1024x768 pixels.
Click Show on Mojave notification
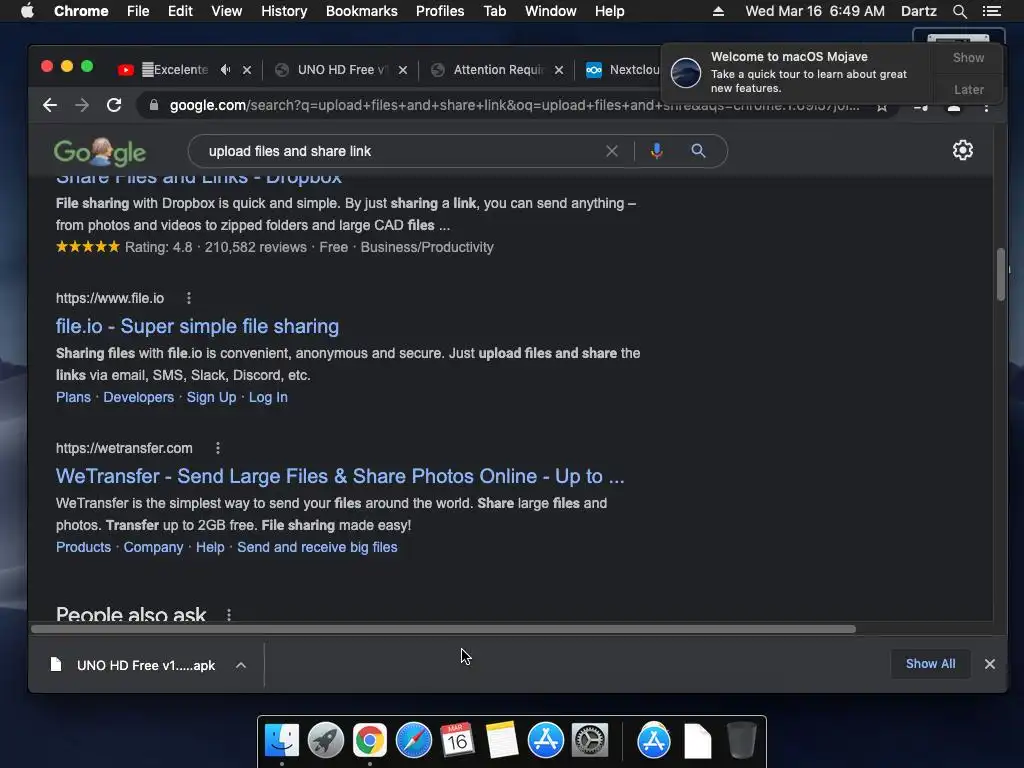pos(968,57)
